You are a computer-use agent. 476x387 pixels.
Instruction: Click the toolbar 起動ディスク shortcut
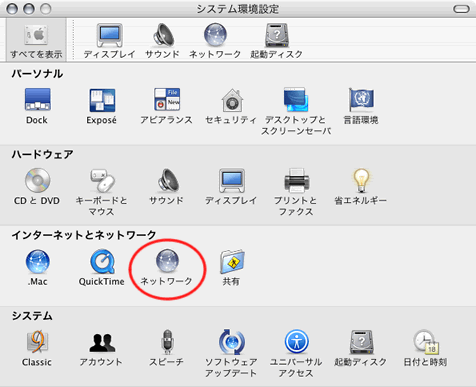[276, 41]
